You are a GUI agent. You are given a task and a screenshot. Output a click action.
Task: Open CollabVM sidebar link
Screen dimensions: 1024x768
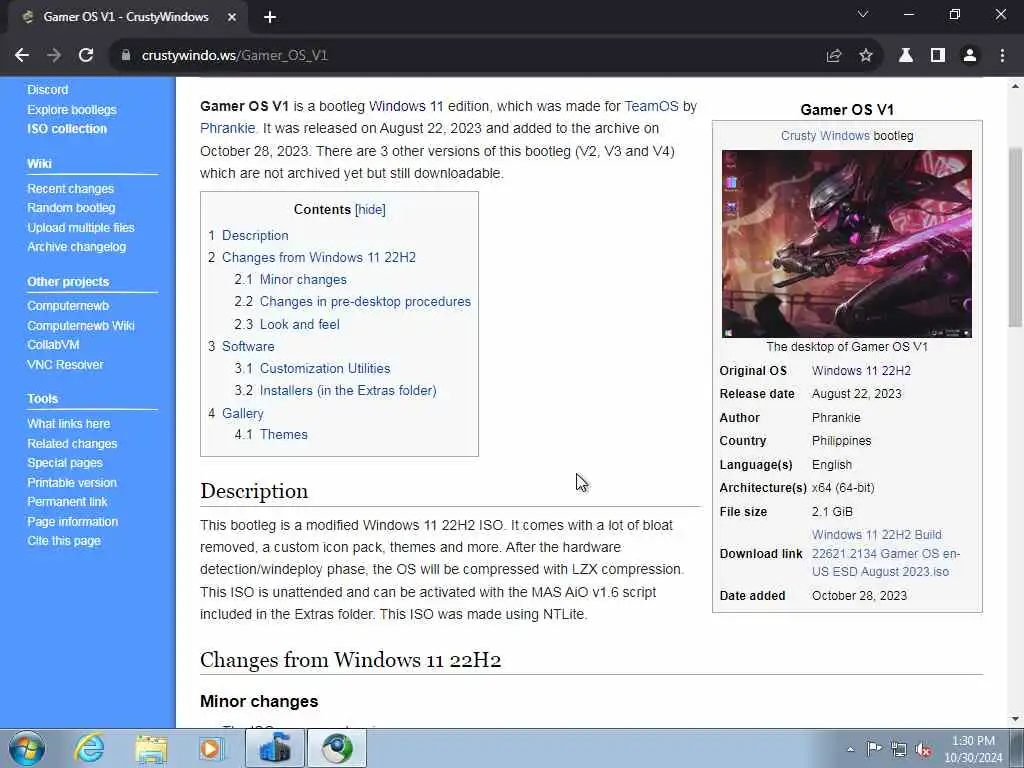click(53, 345)
